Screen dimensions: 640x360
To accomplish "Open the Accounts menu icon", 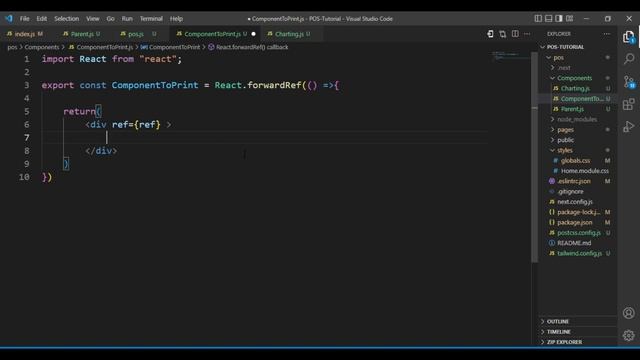I will coord(629,313).
